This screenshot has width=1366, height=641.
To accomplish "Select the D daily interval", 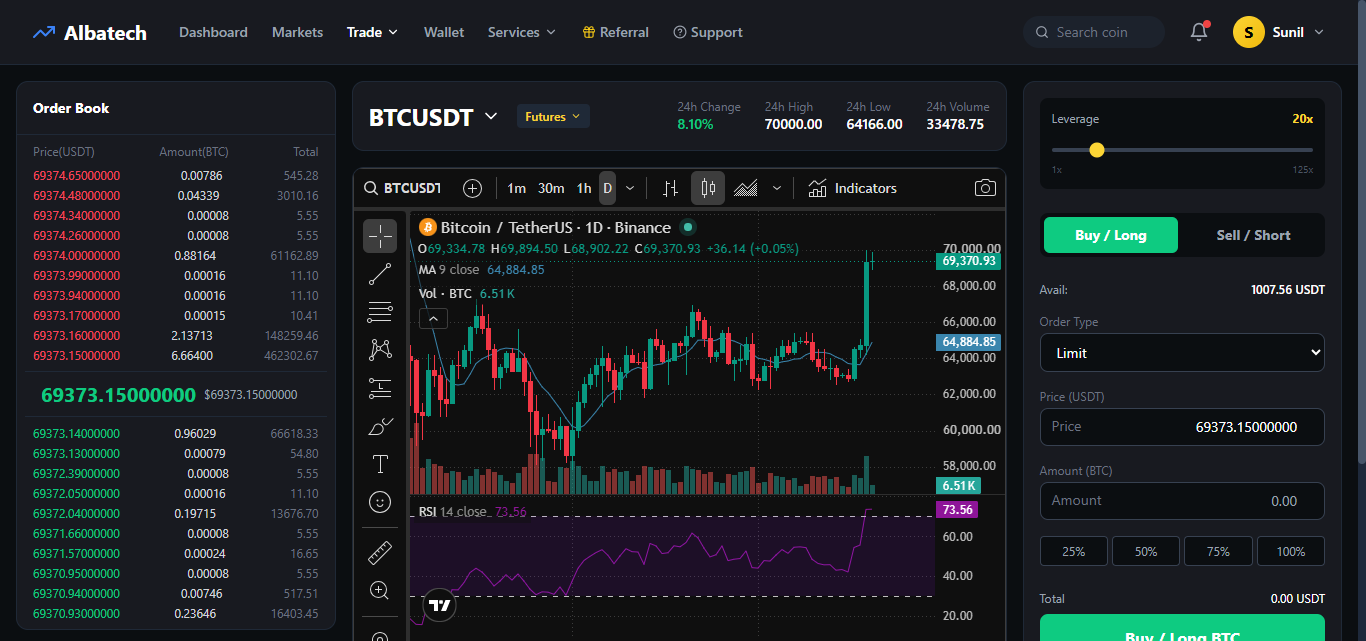I will pyautogui.click(x=607, y=188).
